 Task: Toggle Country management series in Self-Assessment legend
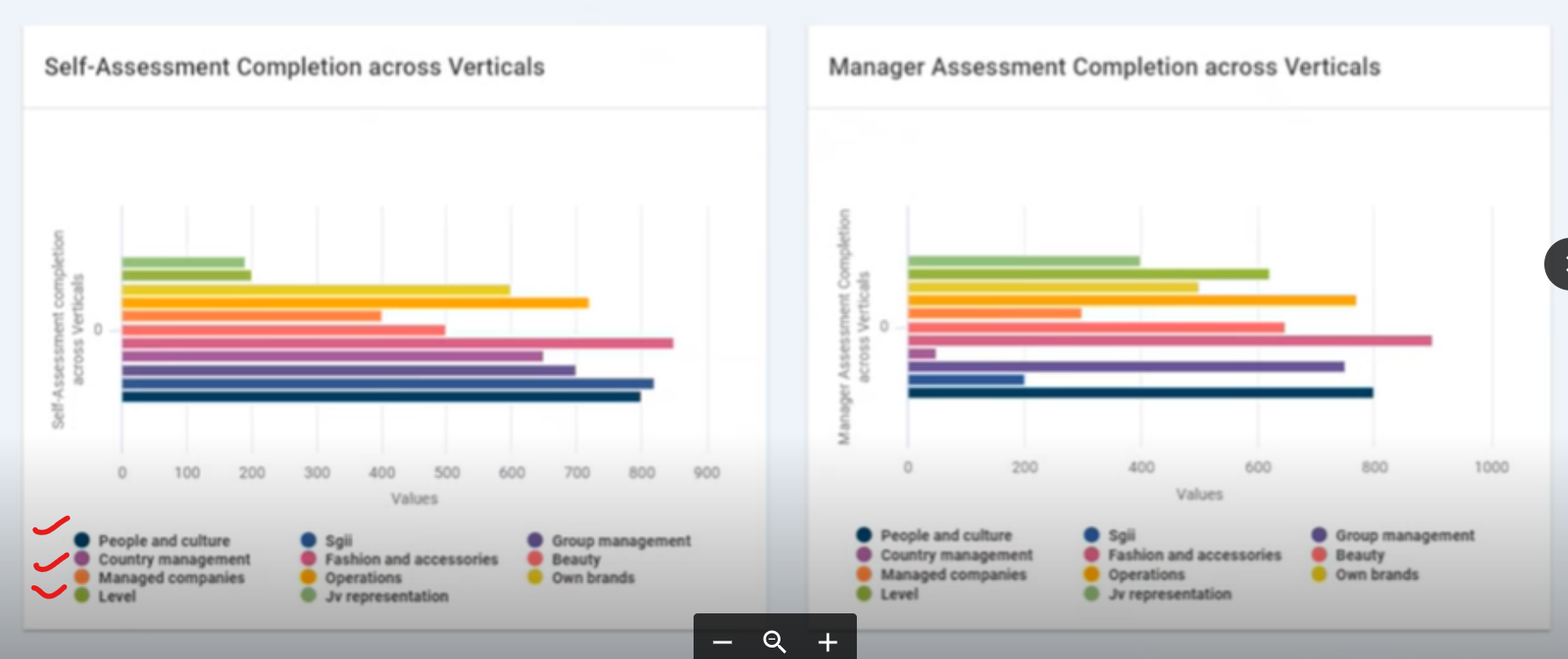[x=174, y=559]
